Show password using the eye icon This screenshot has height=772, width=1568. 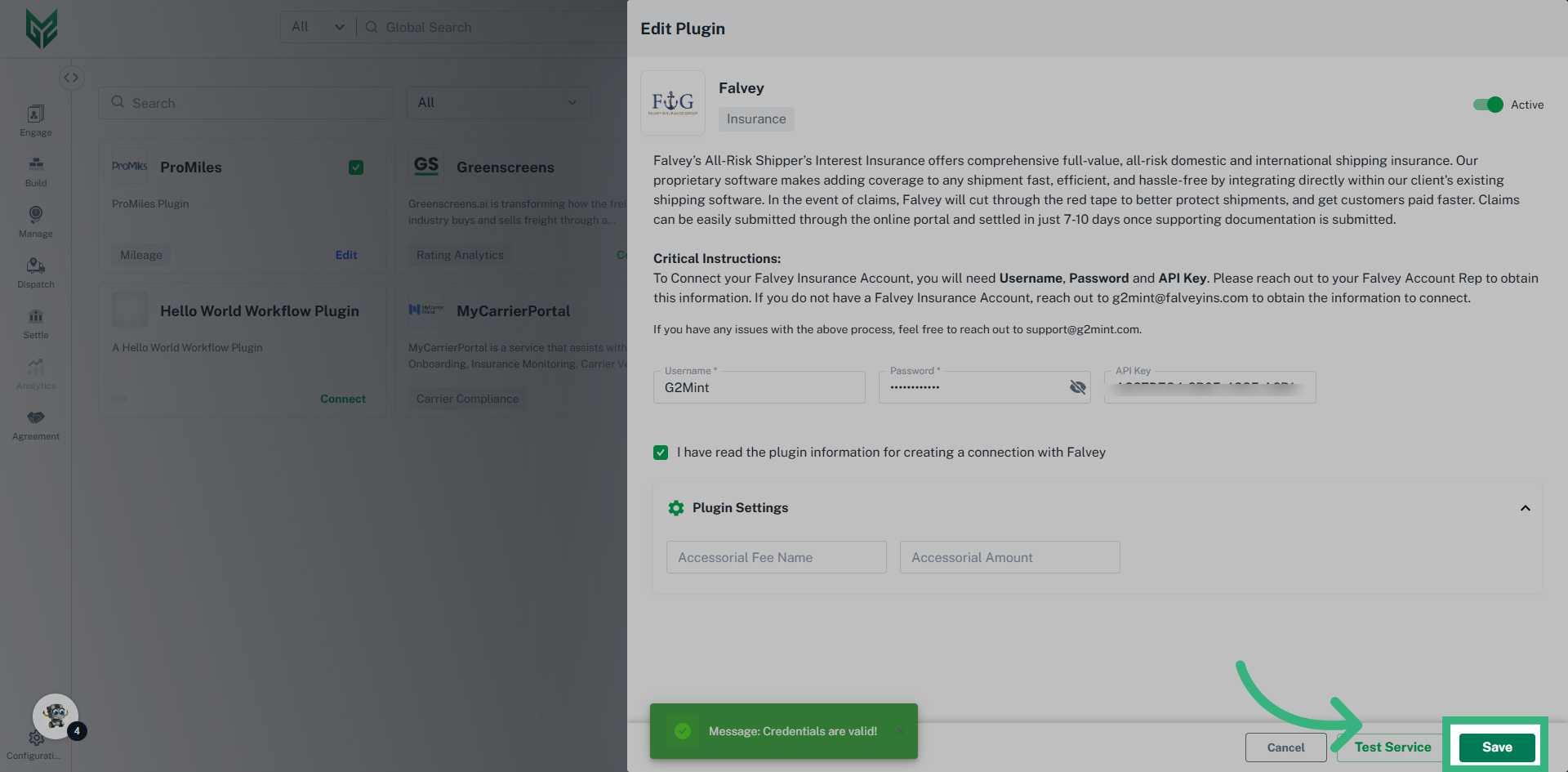(1078, 387)
